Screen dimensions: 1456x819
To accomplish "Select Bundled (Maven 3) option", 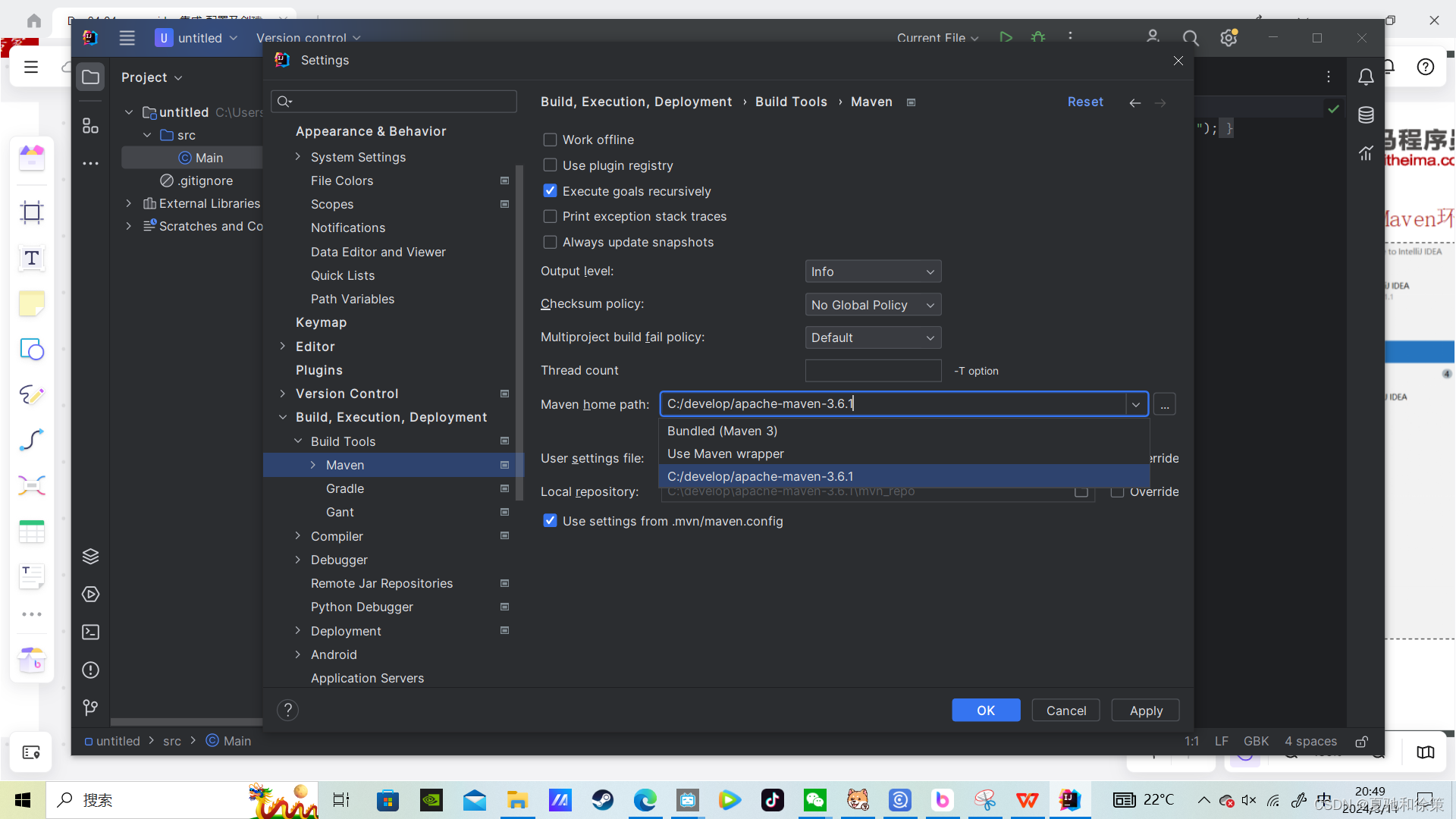I will pos(904,431).
